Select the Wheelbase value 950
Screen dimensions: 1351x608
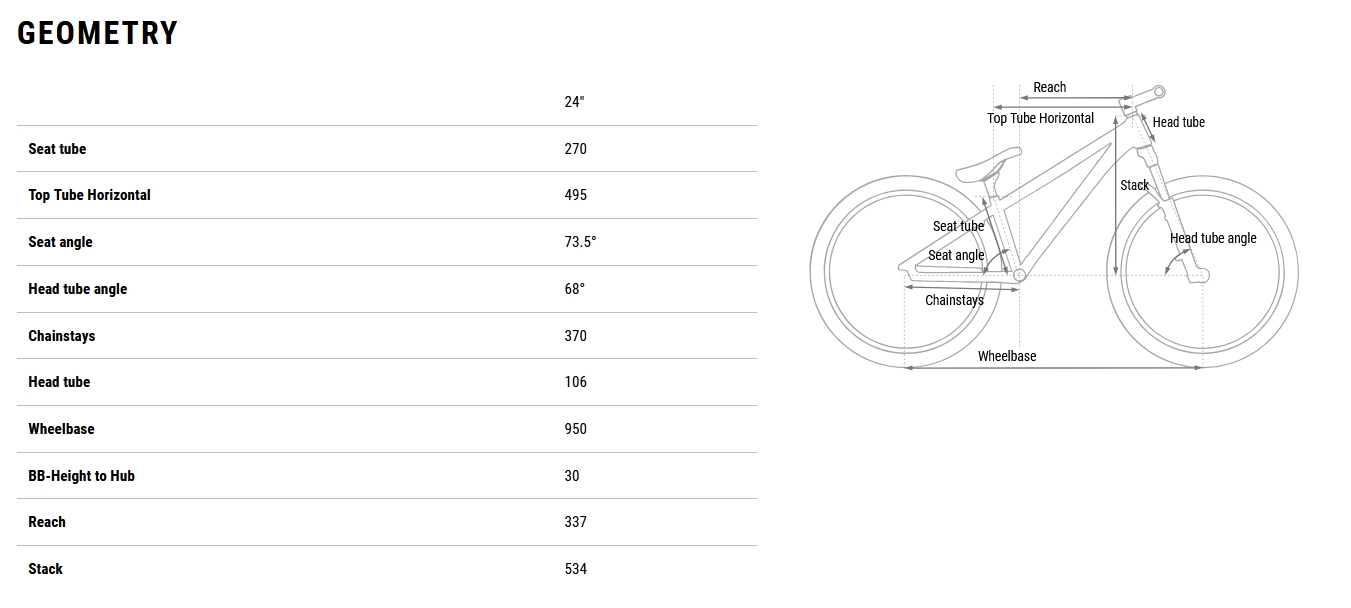pos(575,429)
